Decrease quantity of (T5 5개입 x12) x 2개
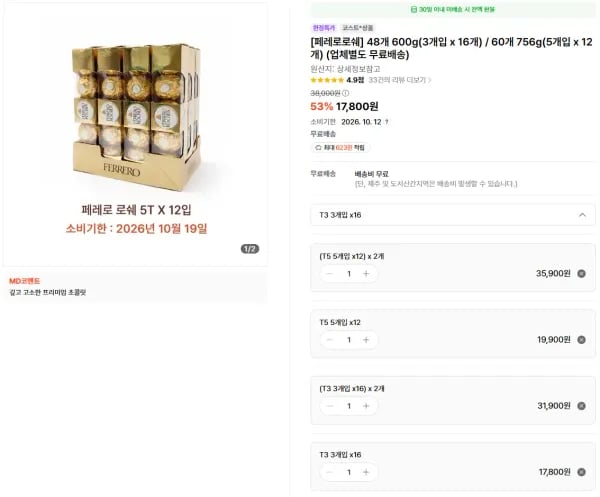The height and width of the screenshot is (497, 600). pyautogui.click(x=329, y=274)
